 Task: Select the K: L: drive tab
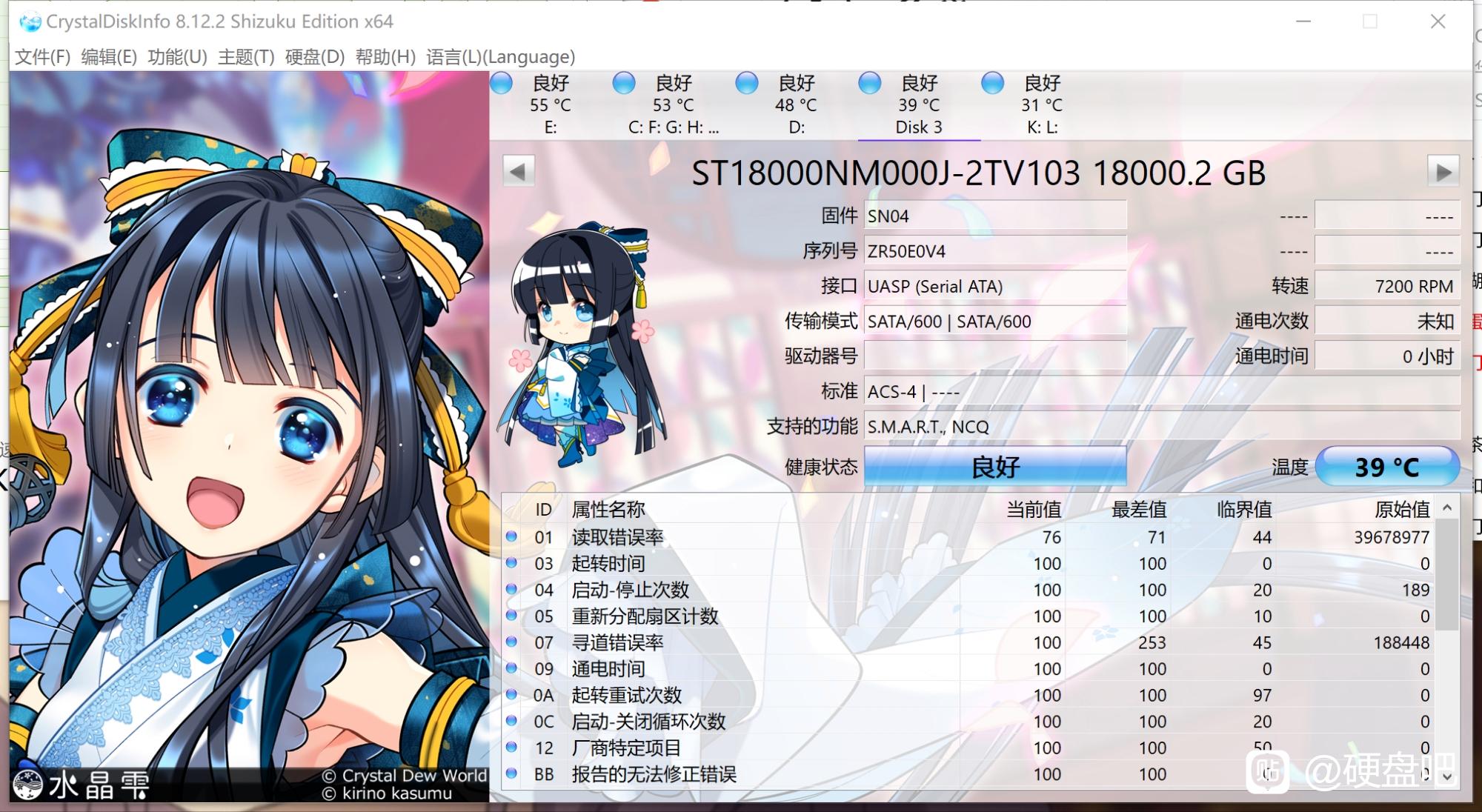pos(1042,104)
